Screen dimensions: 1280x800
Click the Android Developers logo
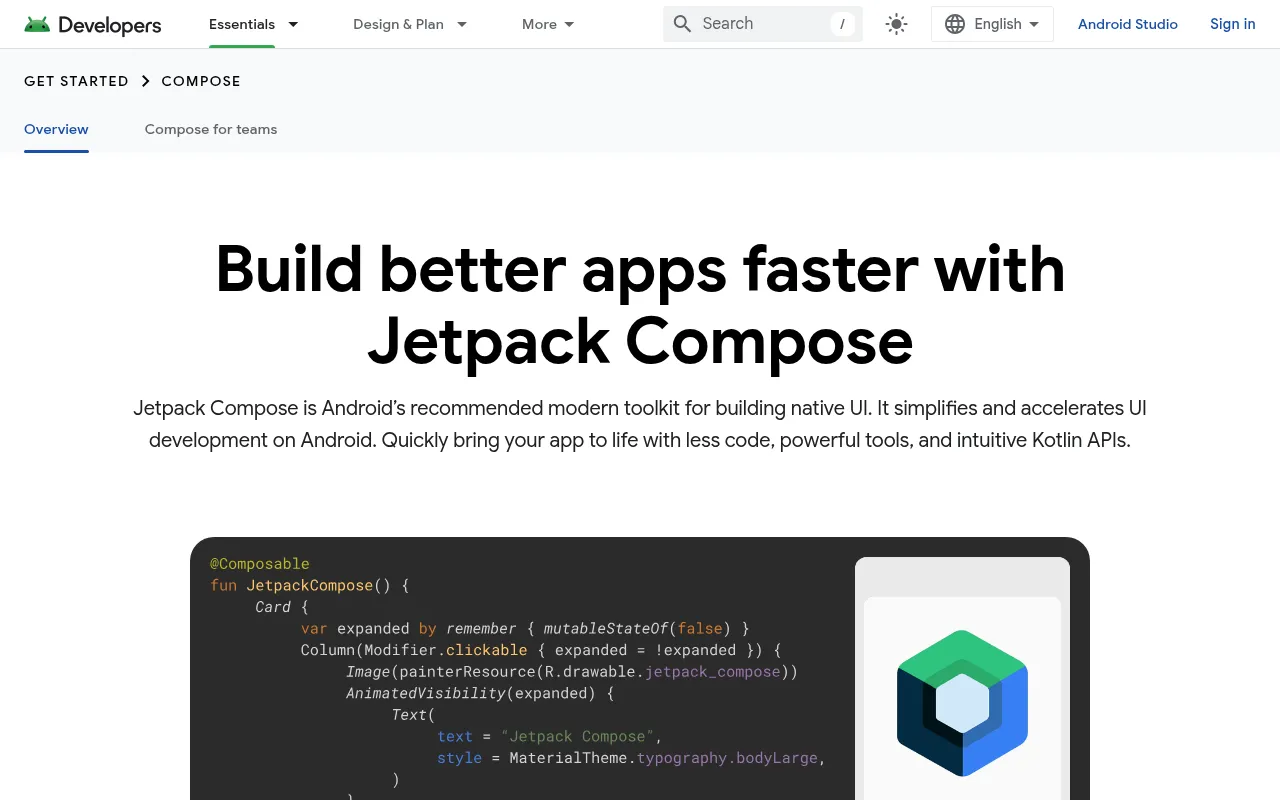pyautogui.click(x=93, y=24)
